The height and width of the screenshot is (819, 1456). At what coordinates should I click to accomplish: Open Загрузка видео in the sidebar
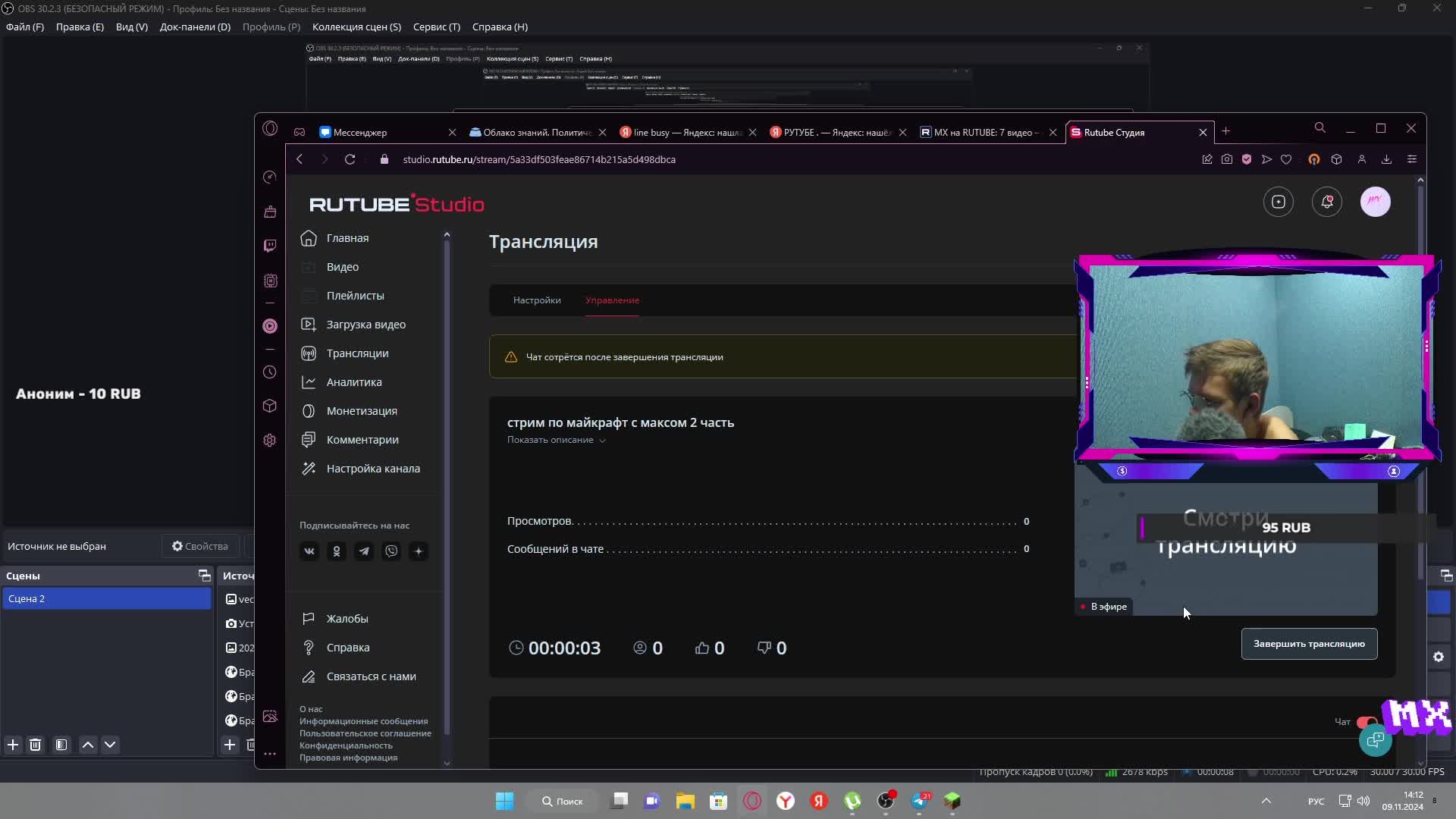point(353,325)
